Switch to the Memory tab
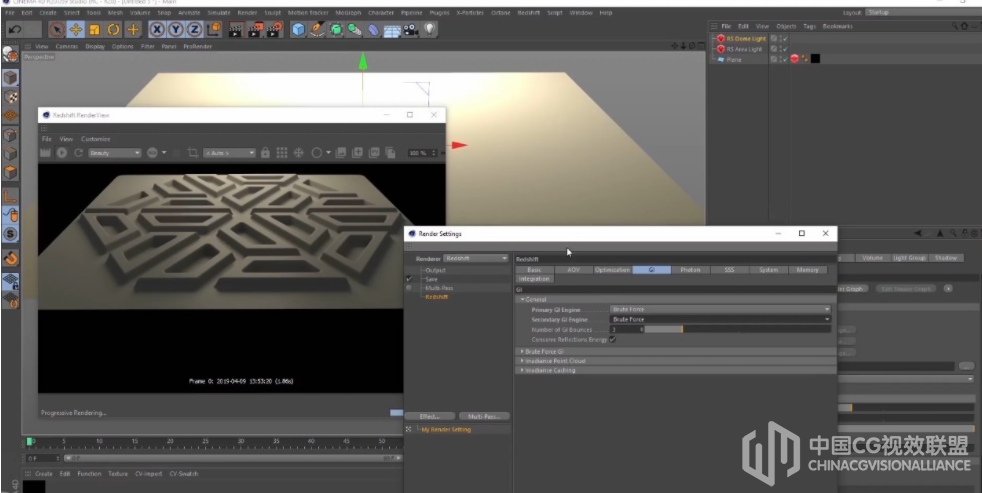The image size is (982, 493). 807,269
